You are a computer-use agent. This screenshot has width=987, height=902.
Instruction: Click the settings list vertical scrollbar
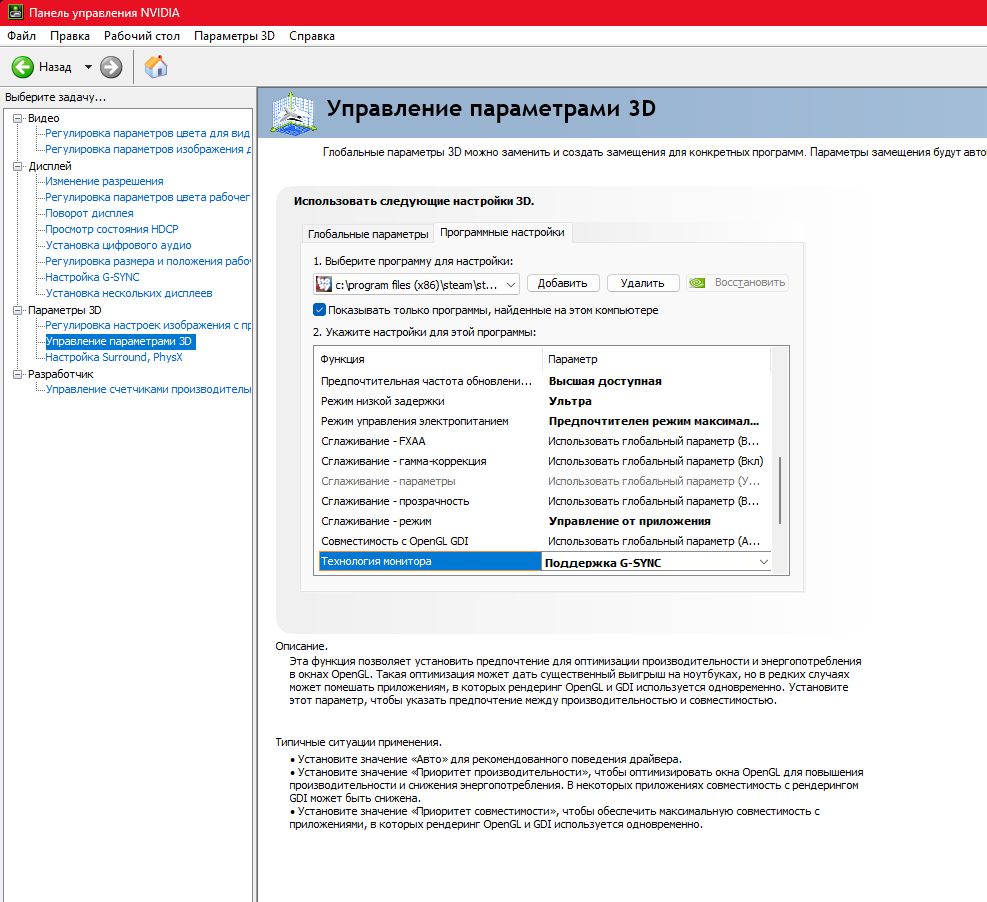point(780,490)
